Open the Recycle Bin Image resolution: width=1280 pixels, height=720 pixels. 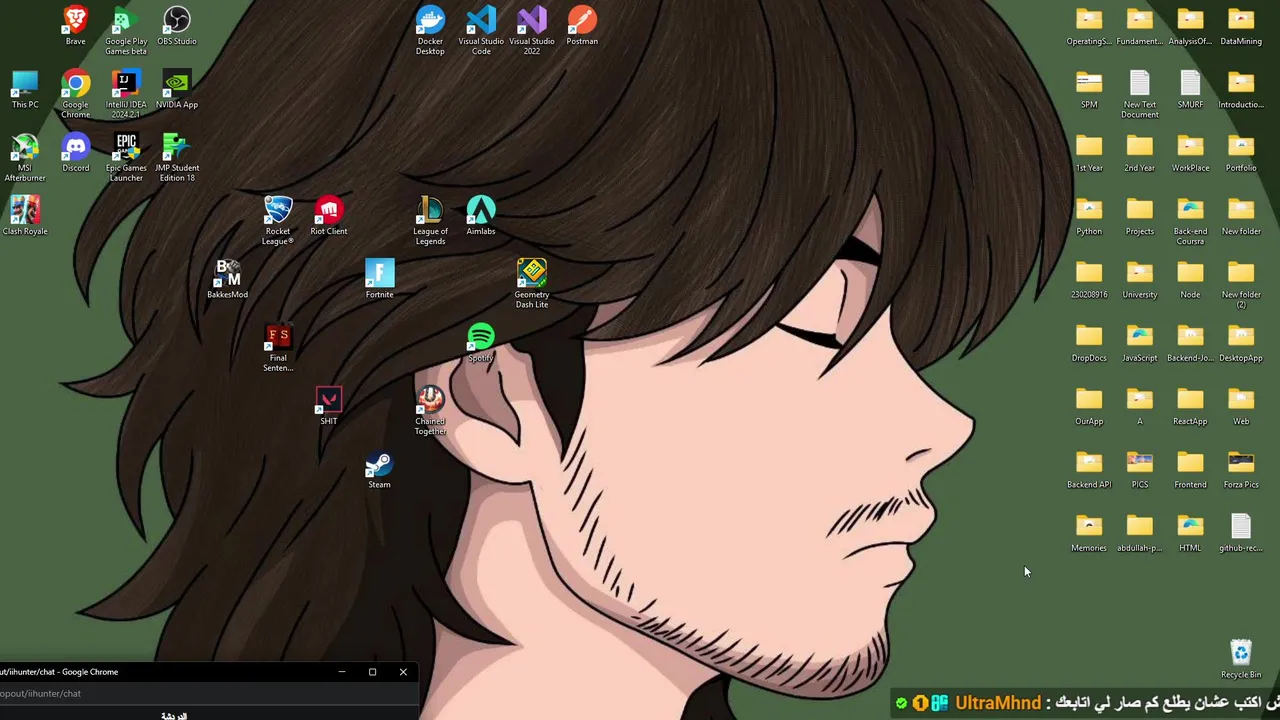click(1241, 658)
